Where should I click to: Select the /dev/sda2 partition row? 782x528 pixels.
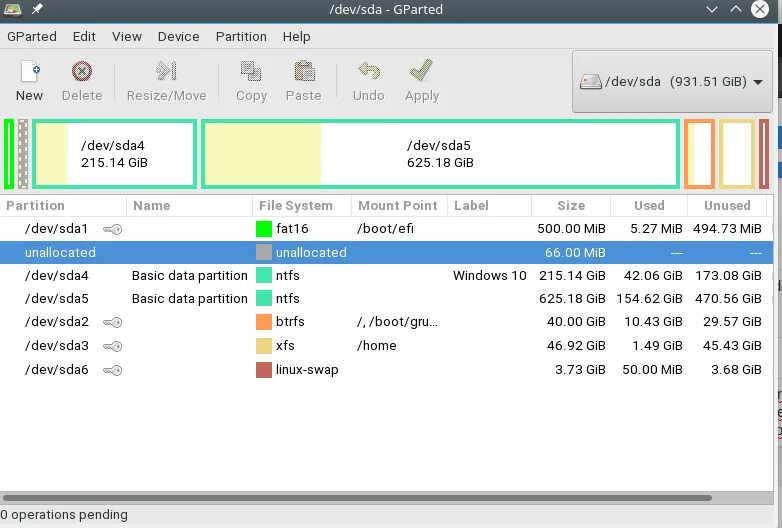coord(387,322)
